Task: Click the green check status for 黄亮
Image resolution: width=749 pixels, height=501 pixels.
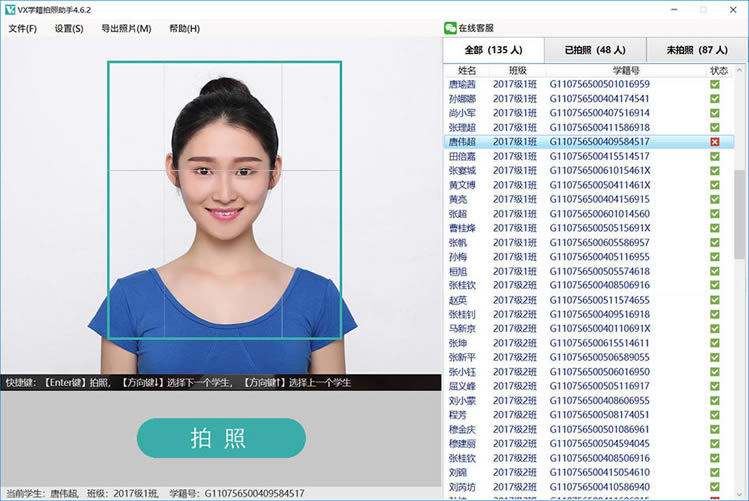Action: point(714,199)
